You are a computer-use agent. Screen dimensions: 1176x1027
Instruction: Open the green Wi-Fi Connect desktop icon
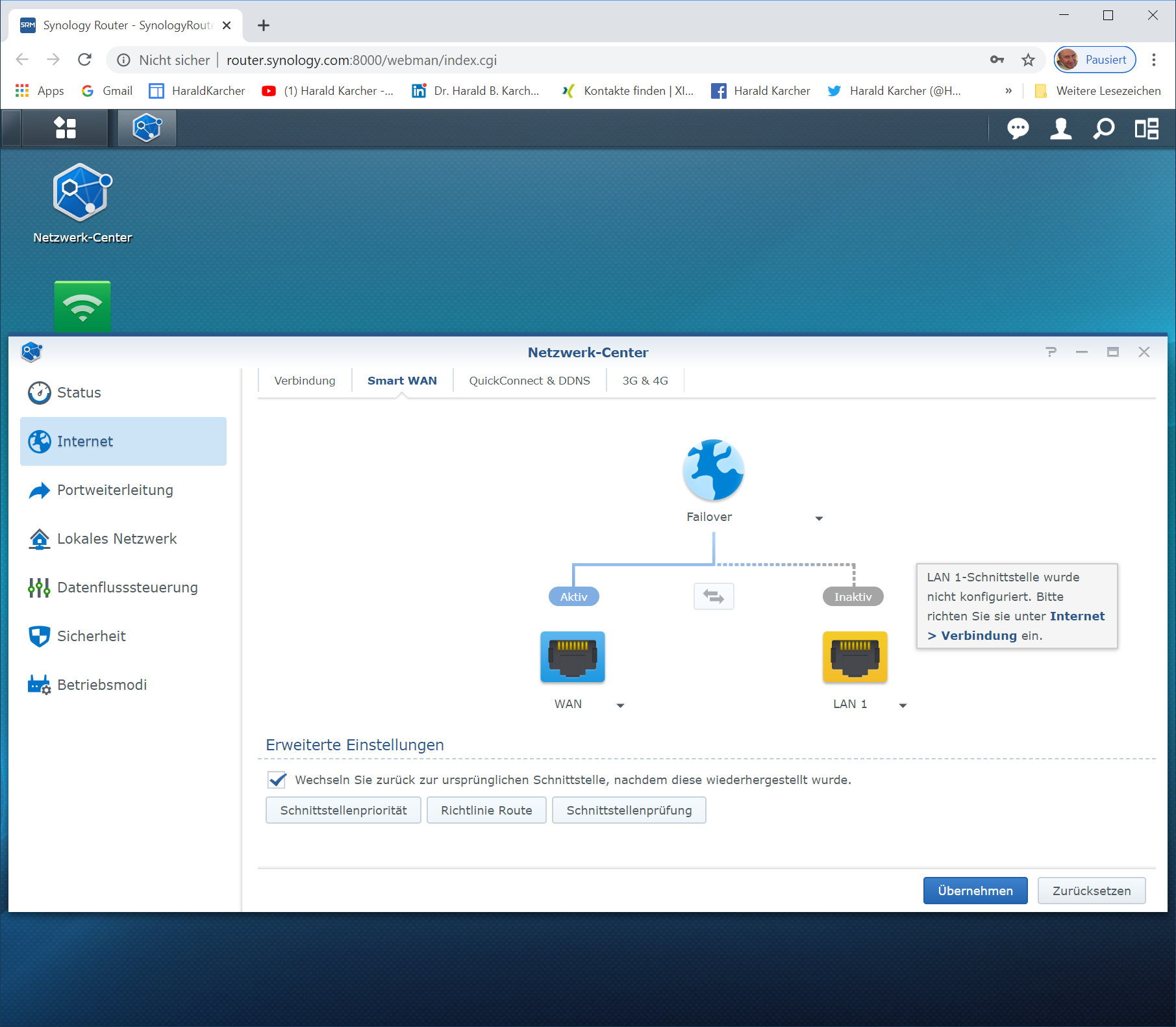coord(82,307)
